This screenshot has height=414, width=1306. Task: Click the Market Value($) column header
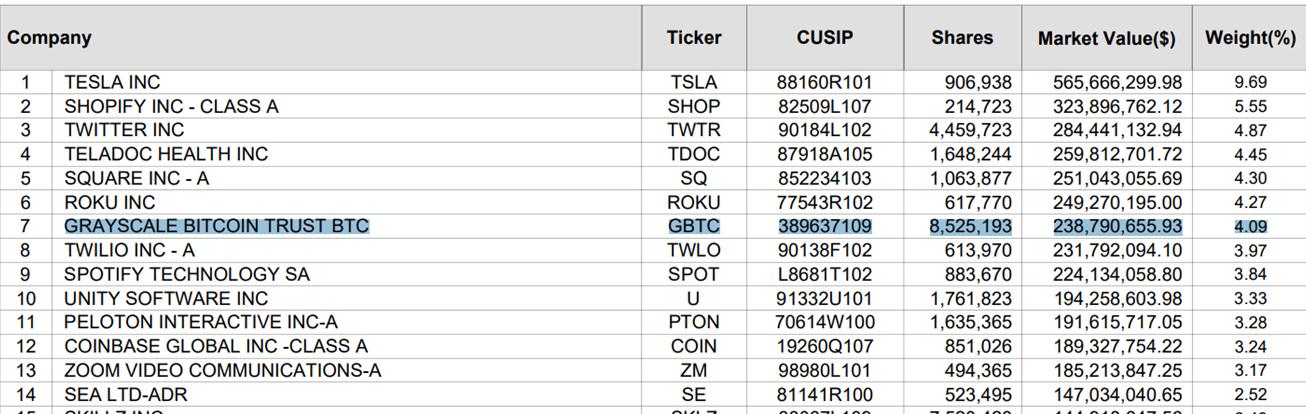pos(1106,39)
